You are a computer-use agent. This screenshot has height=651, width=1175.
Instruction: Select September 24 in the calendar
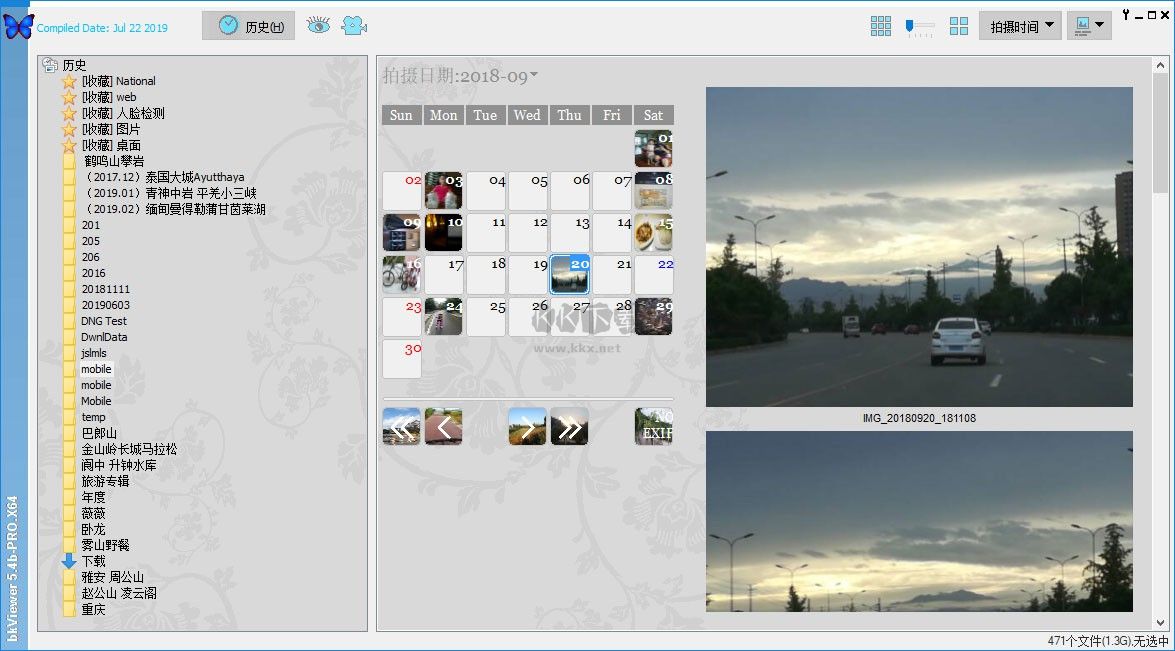[x=443, y=316]
